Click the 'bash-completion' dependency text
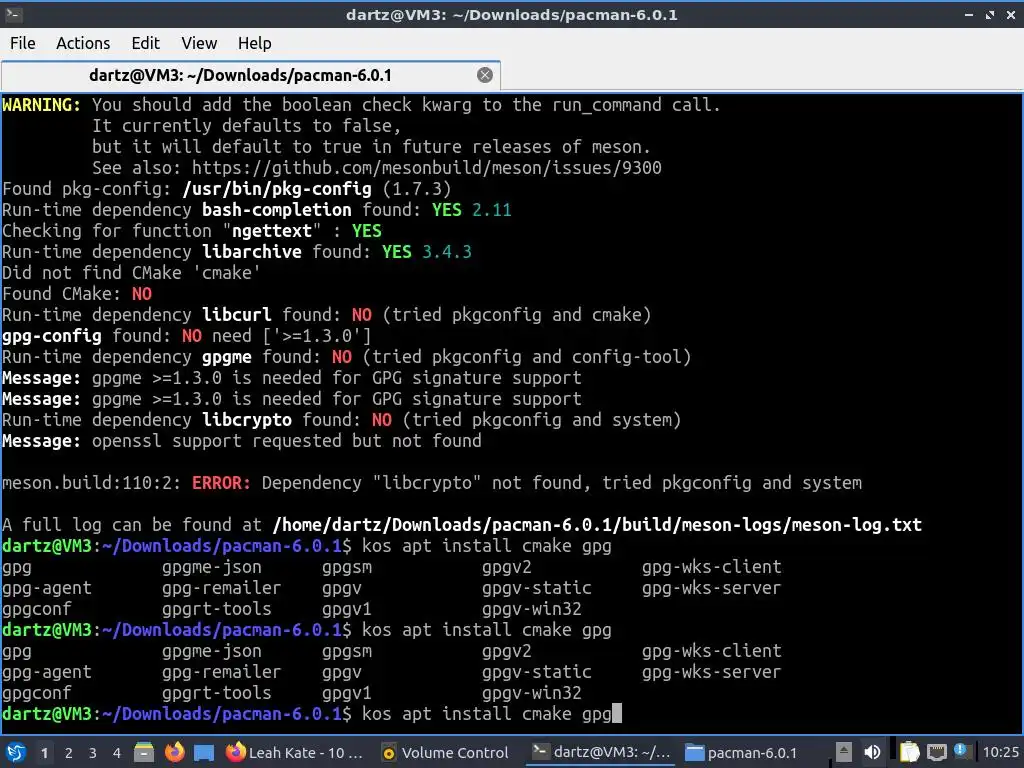This screenshot has width=1024, height=768. tap(276, 210)
